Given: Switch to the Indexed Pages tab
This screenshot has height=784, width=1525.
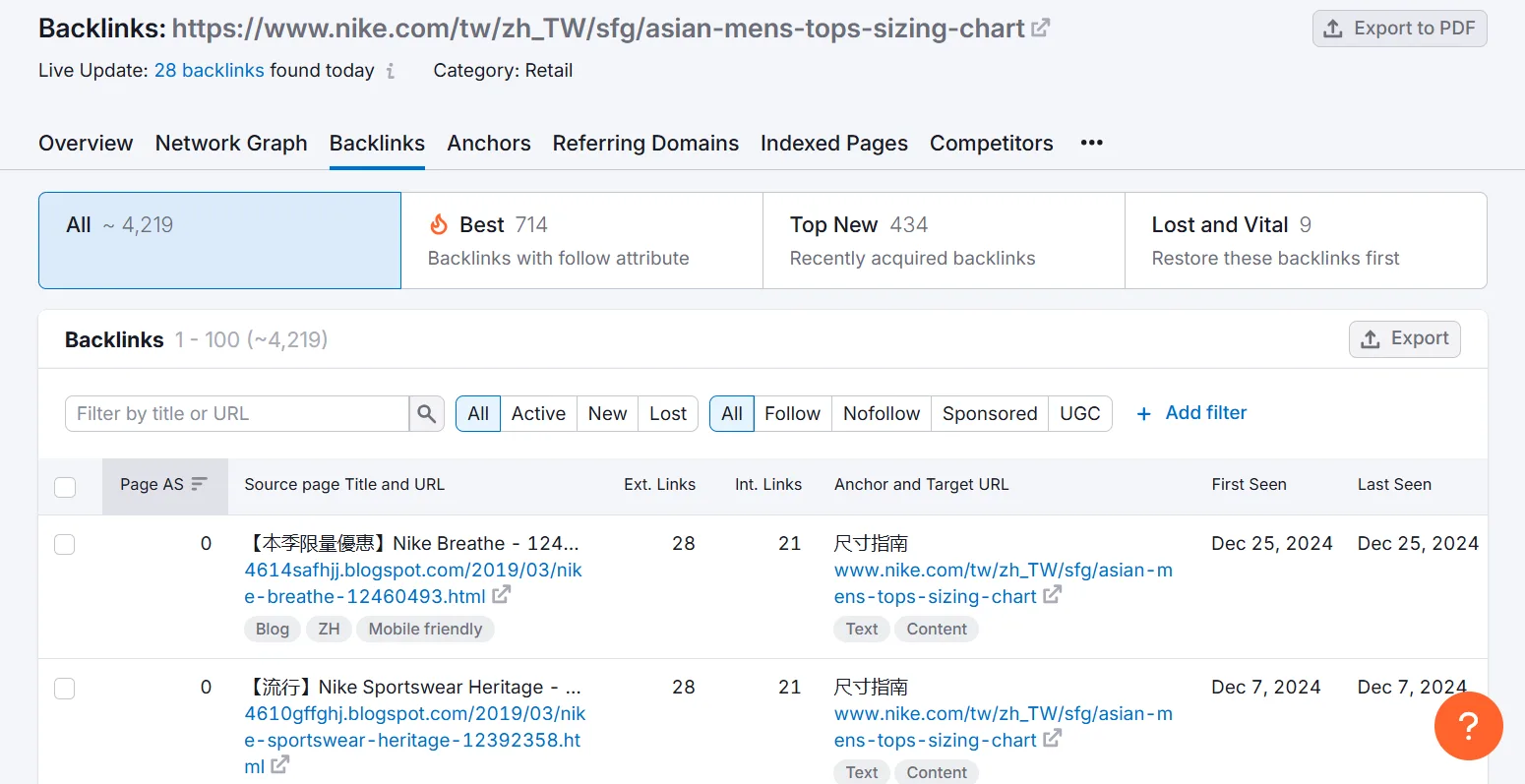Looking at the screenshot, I should (x=834, y=143).
